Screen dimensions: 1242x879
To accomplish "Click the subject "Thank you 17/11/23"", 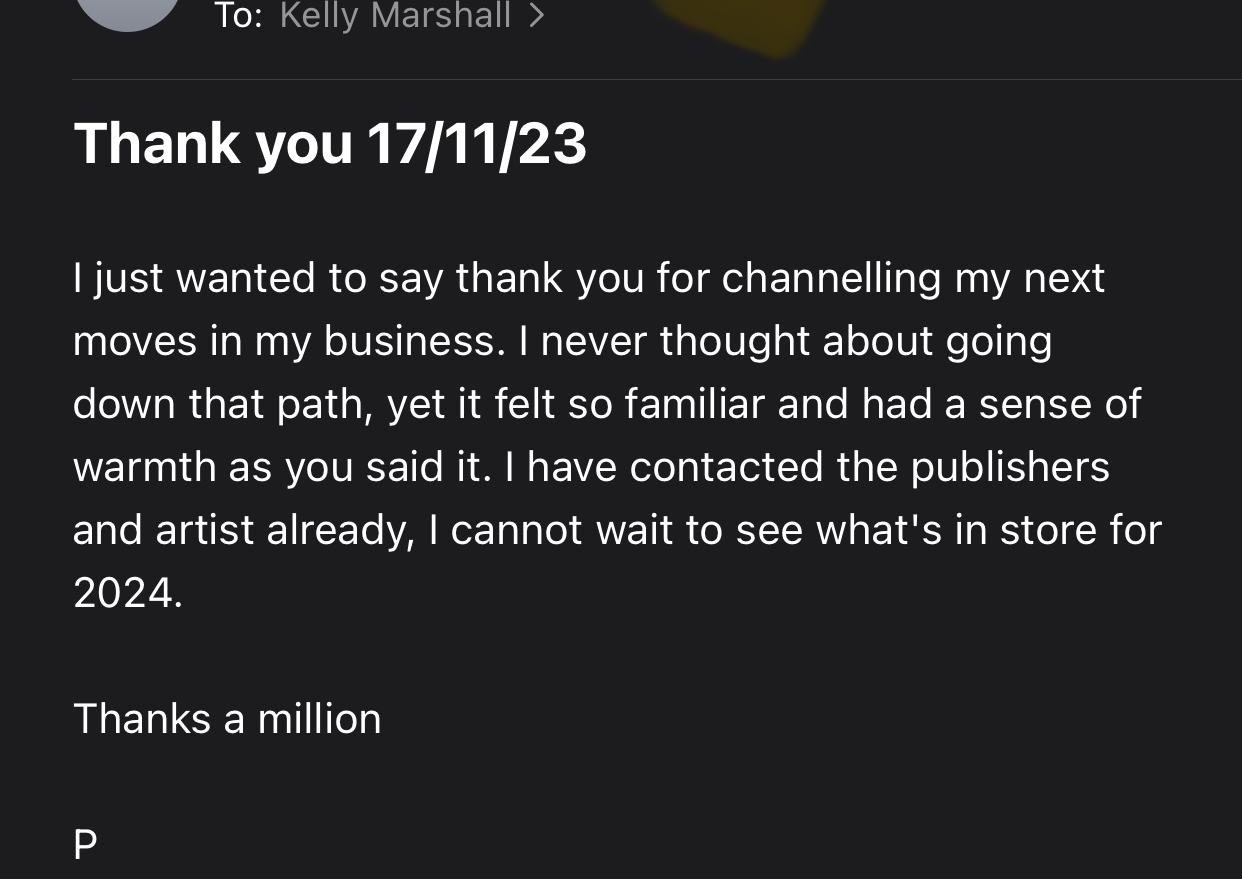I will (x=330, y=143).
